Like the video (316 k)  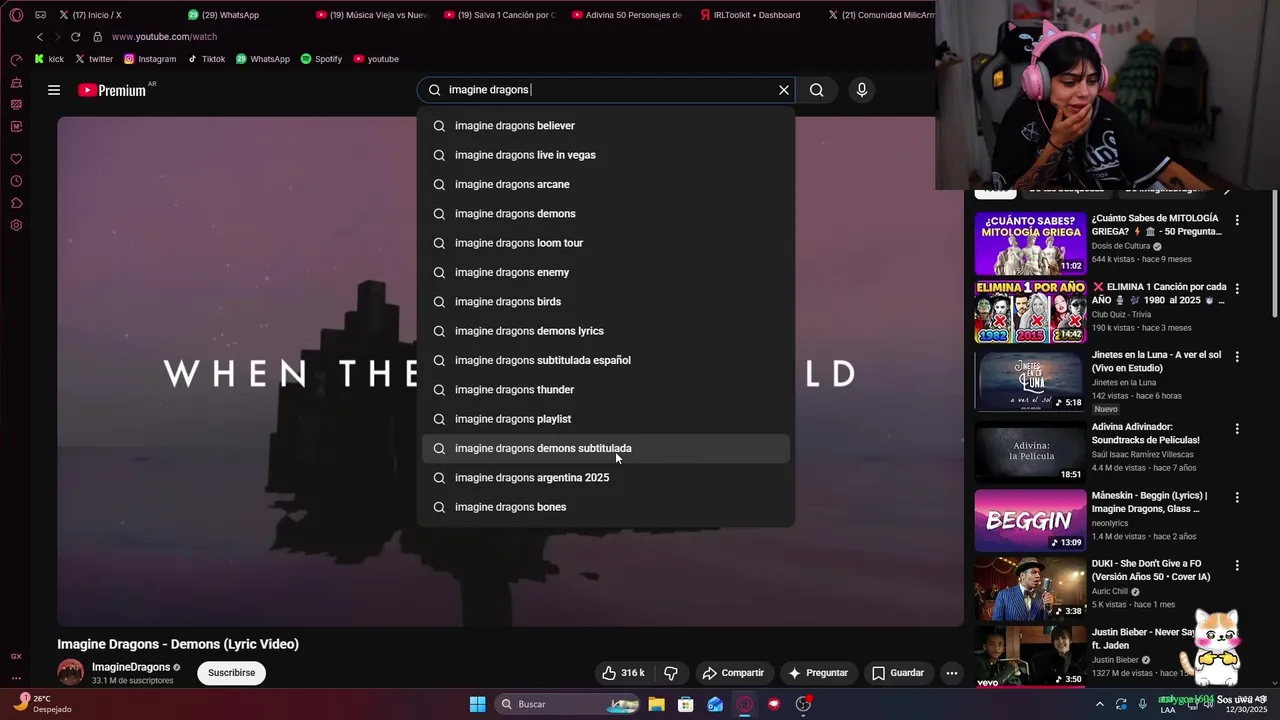pyautogui.click(x=623, y=673)
